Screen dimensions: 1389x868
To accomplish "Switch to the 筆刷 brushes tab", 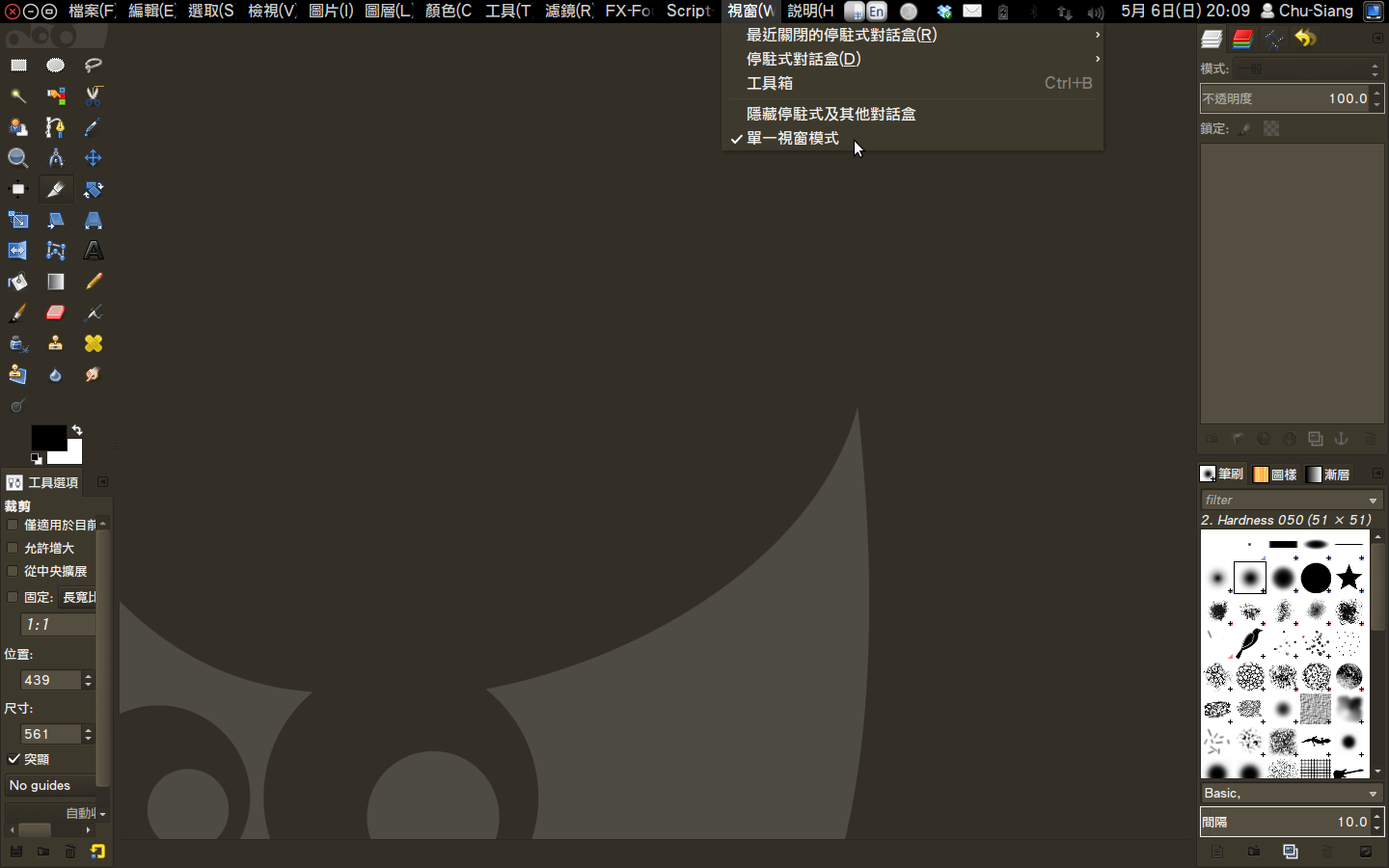I will [x=1221, y=475].
